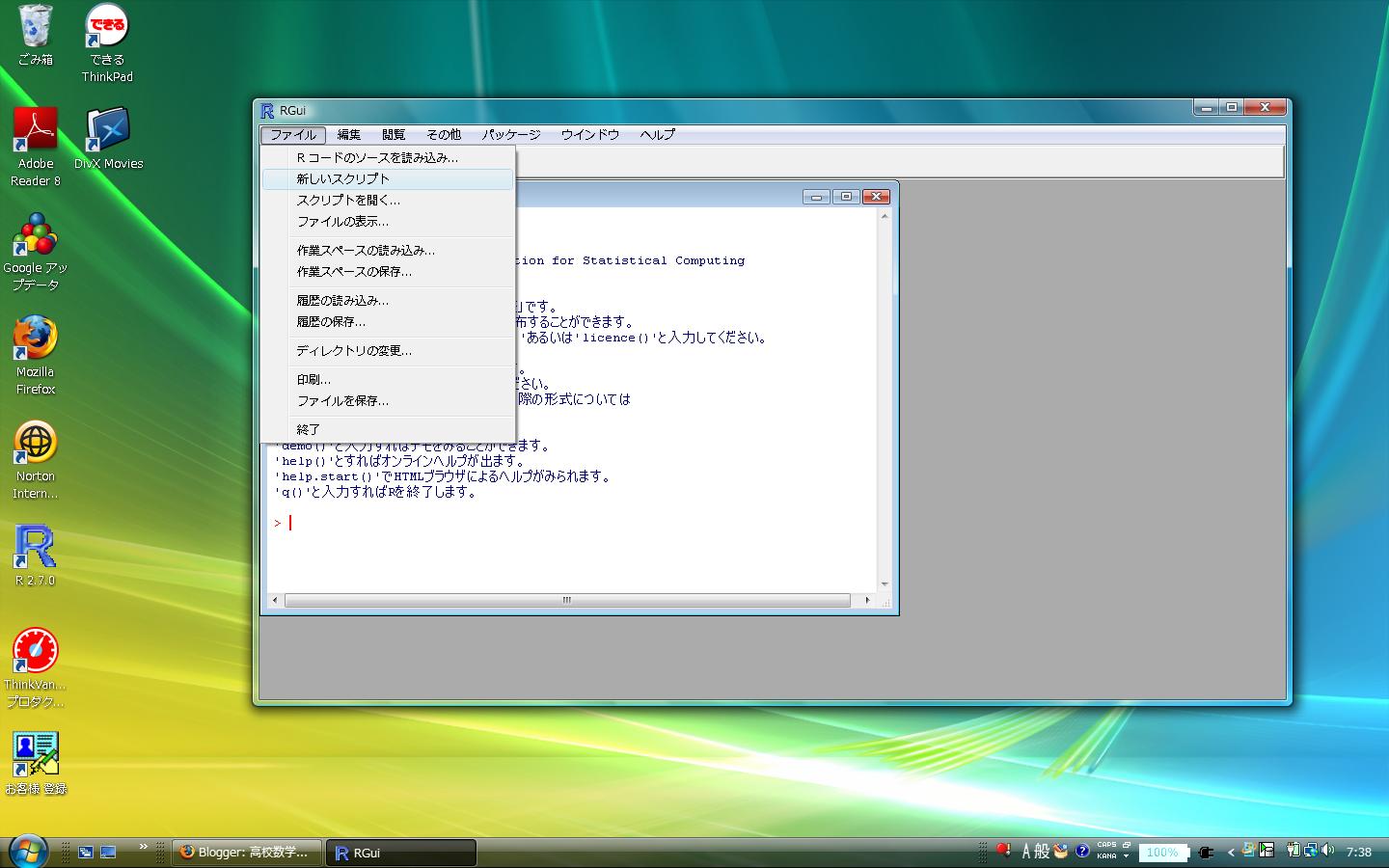This screenshot has height=868, width=1389.
Task: Click the red language bar icon
Action: 1003,850
